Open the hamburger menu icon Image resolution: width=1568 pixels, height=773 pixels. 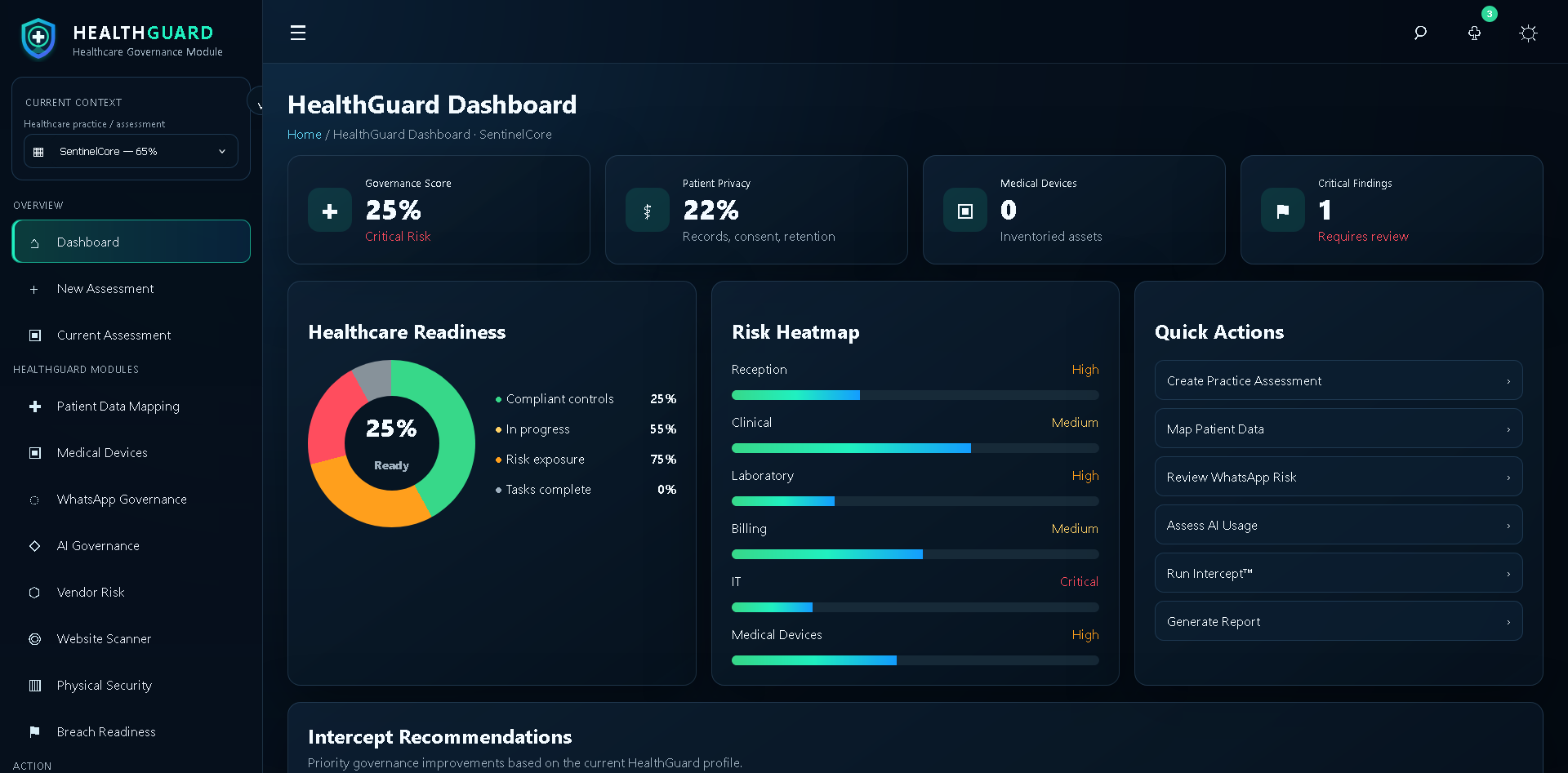tap(298, 33)
